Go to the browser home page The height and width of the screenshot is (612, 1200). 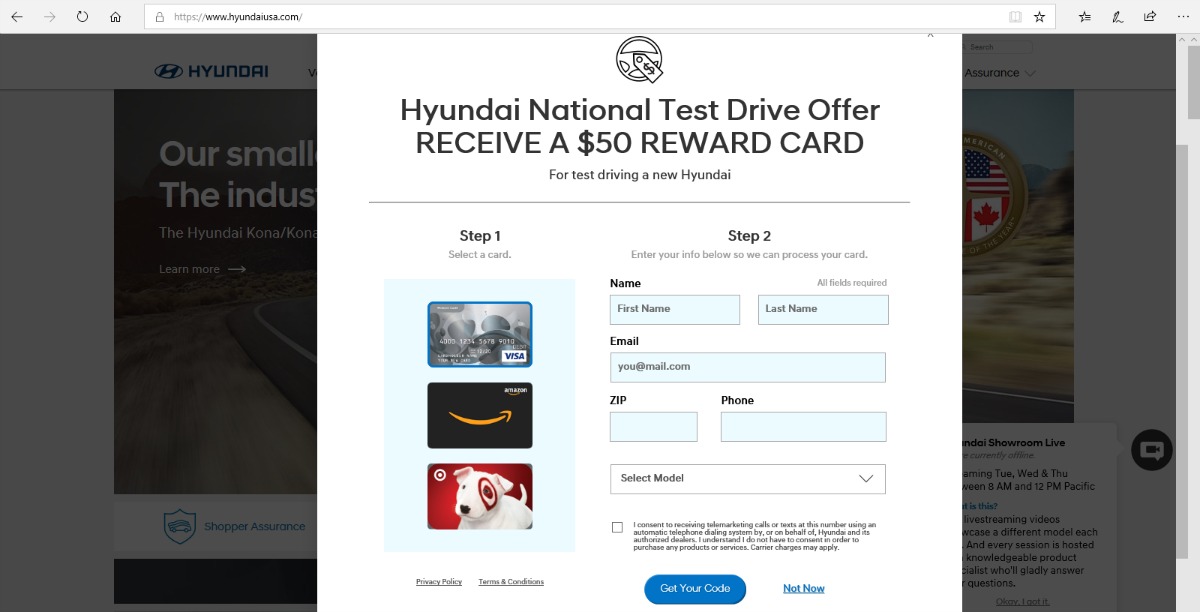coord(115,17)
